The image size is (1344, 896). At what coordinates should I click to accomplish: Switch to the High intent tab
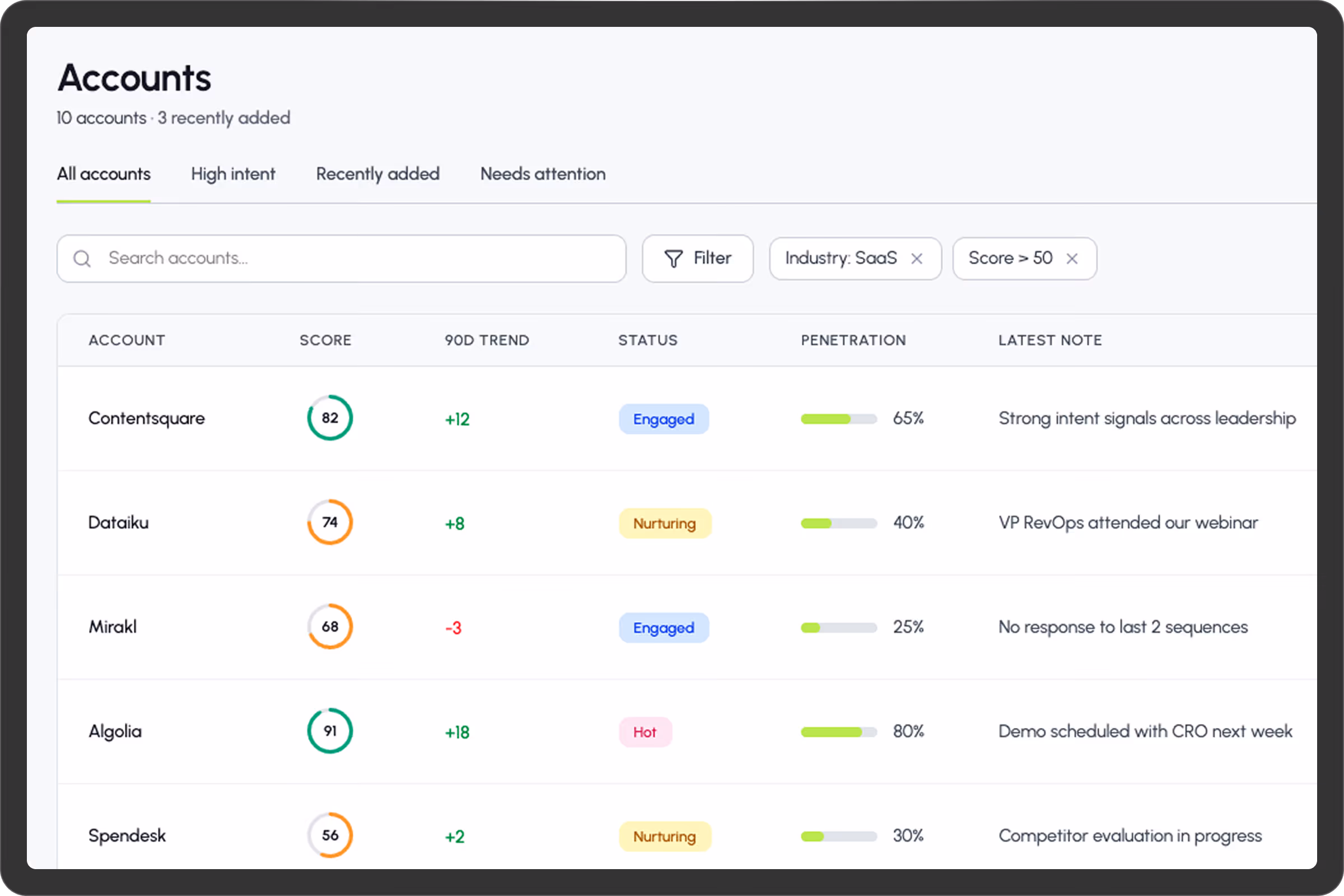coord(233,174)
